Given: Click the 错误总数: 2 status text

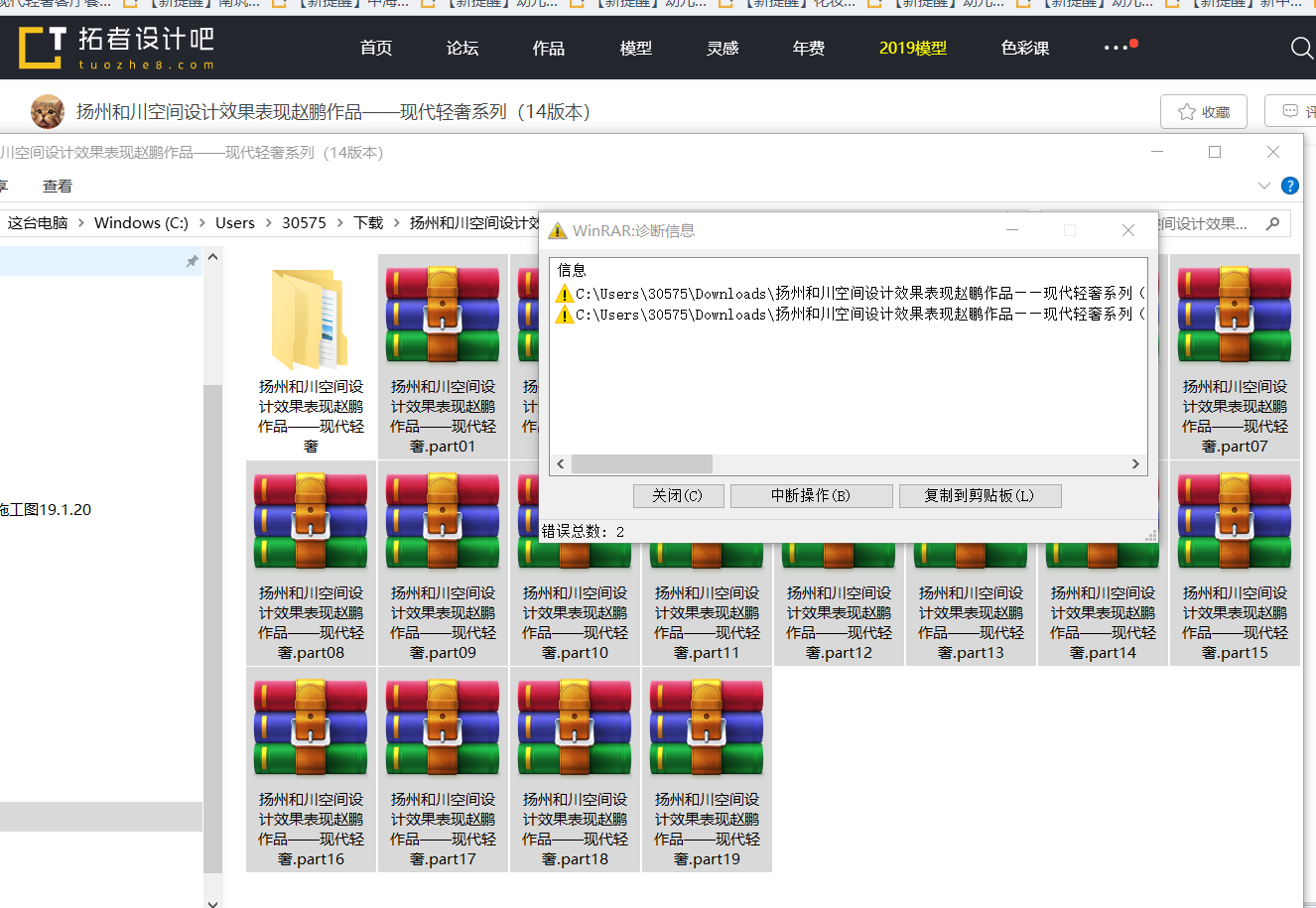Looking at the screenshot, I should click(x=583, y=531).
